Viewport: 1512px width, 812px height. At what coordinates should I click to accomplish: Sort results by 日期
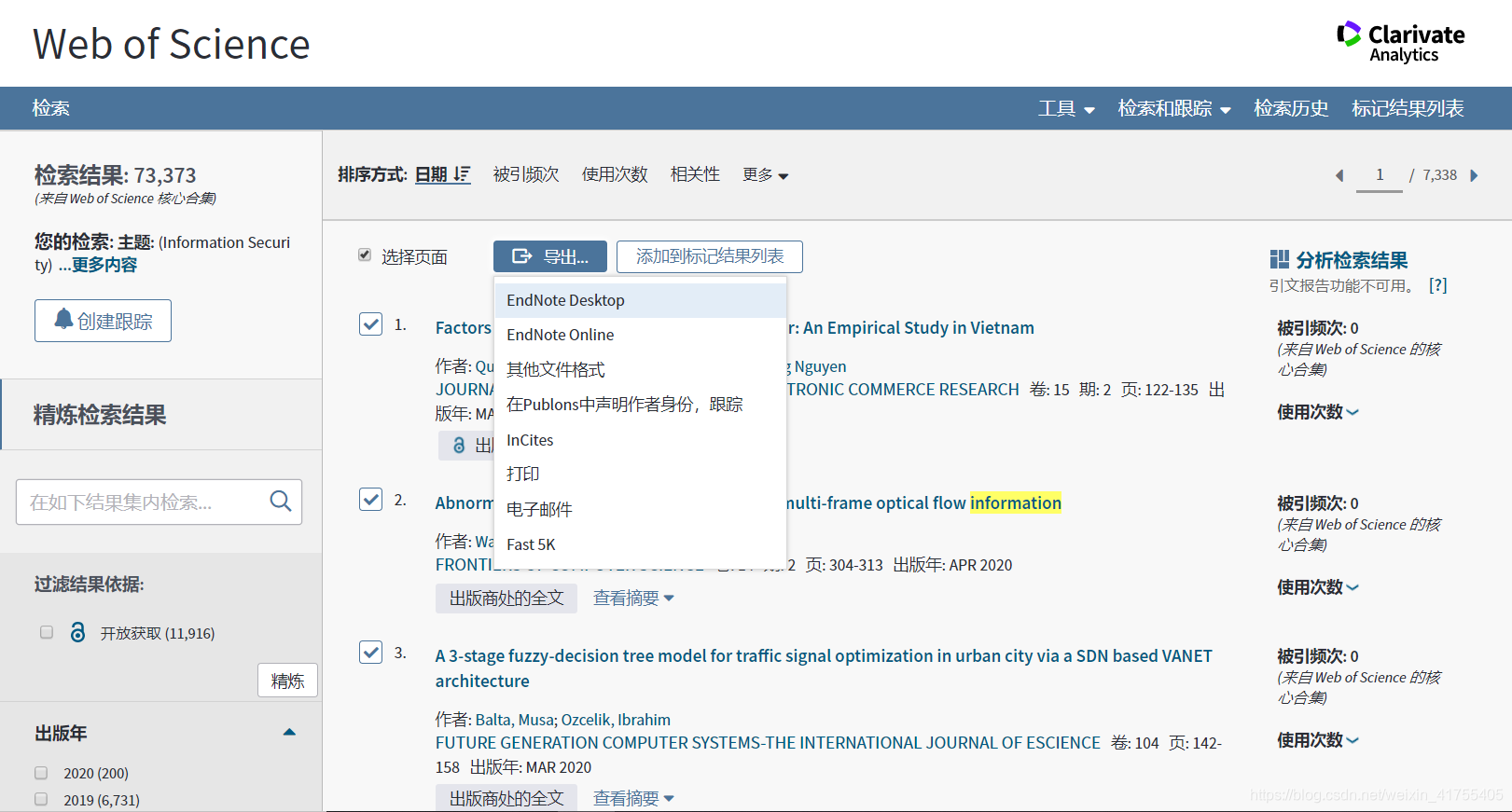pyautogui.click(x=431, y=174)
